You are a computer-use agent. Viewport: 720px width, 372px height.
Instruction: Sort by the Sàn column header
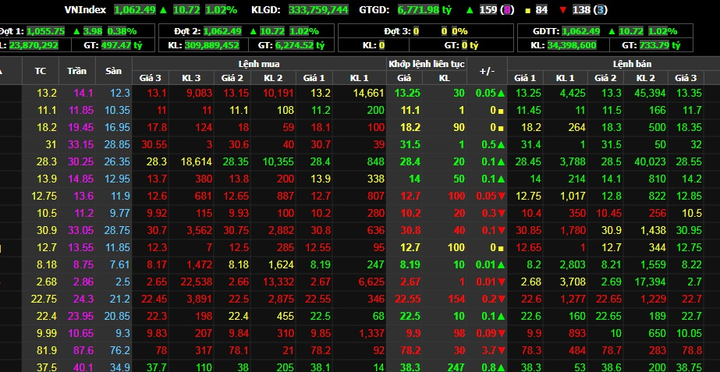click(113, 71)
